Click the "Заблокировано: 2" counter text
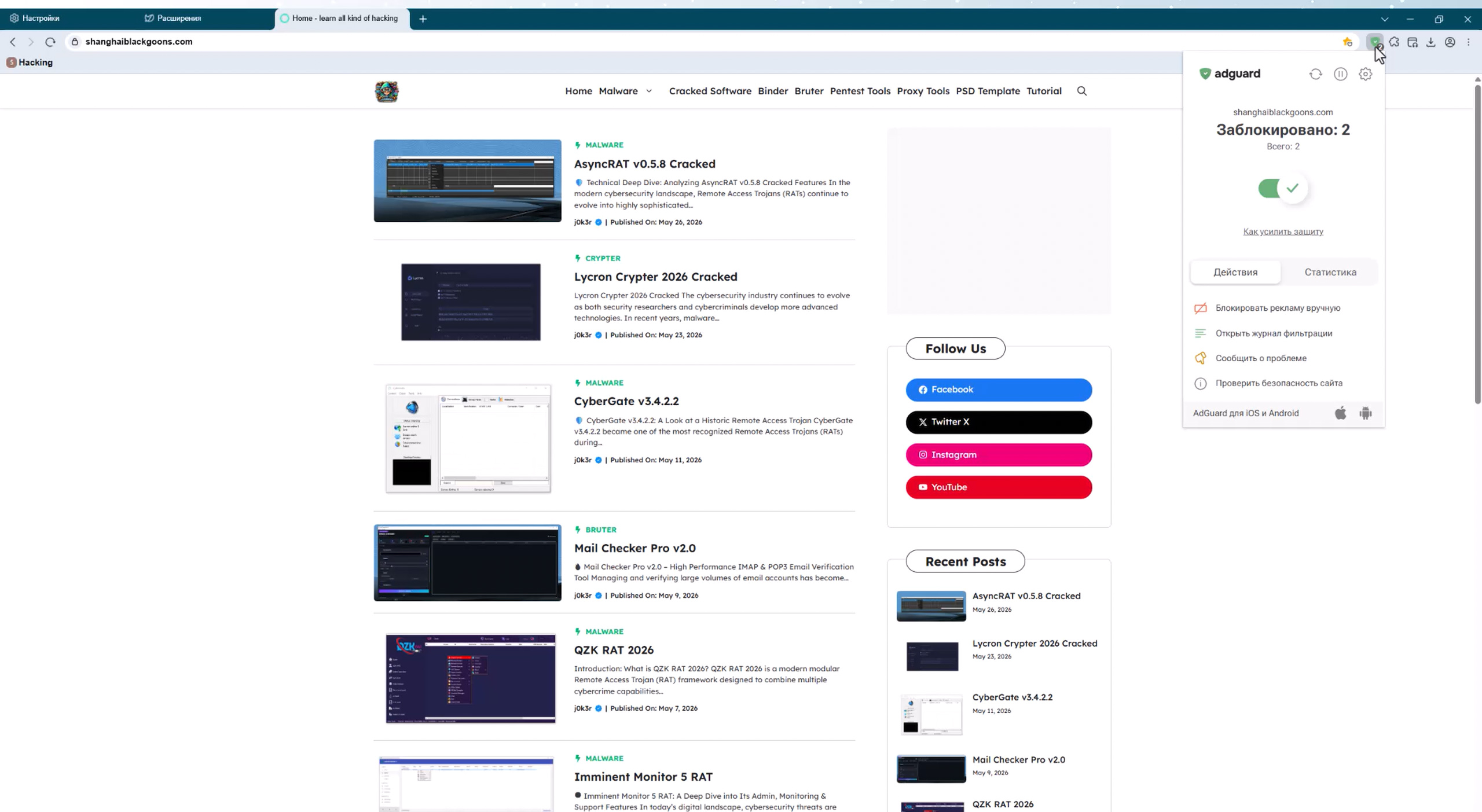Viewport: 1482px width, 812px height. (1283, 130)
